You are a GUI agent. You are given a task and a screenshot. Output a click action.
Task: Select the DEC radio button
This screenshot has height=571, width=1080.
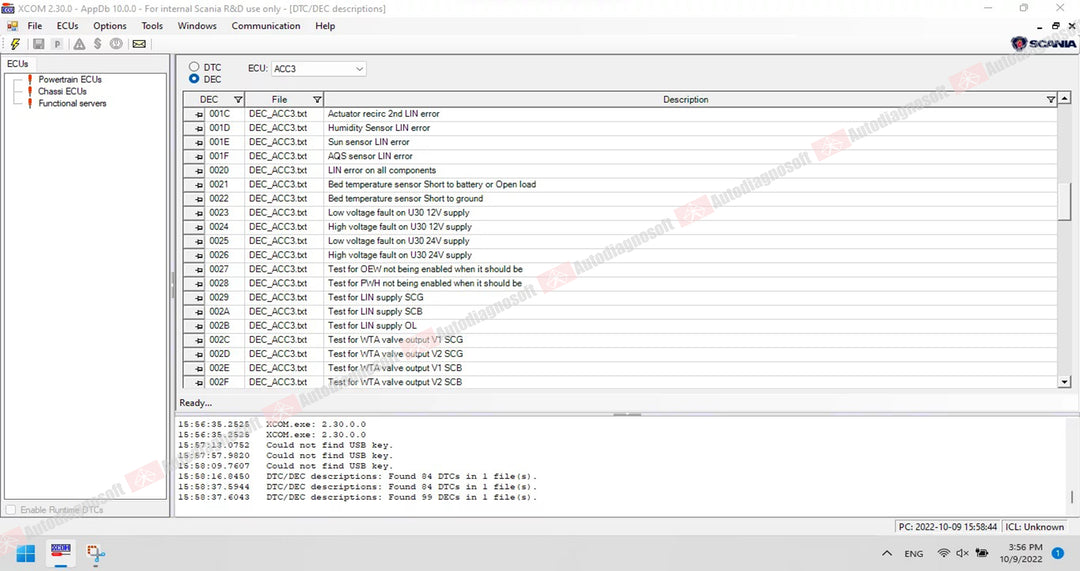tap(194, 79)
